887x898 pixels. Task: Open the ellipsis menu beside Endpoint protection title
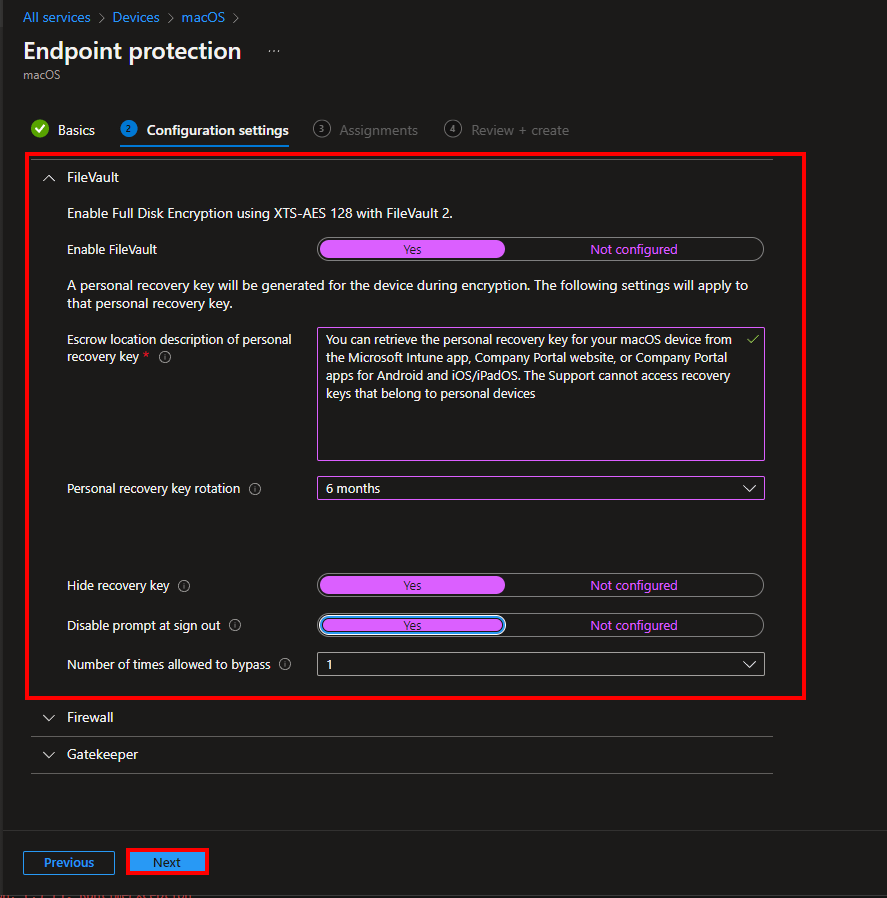[x=274, y=51]
